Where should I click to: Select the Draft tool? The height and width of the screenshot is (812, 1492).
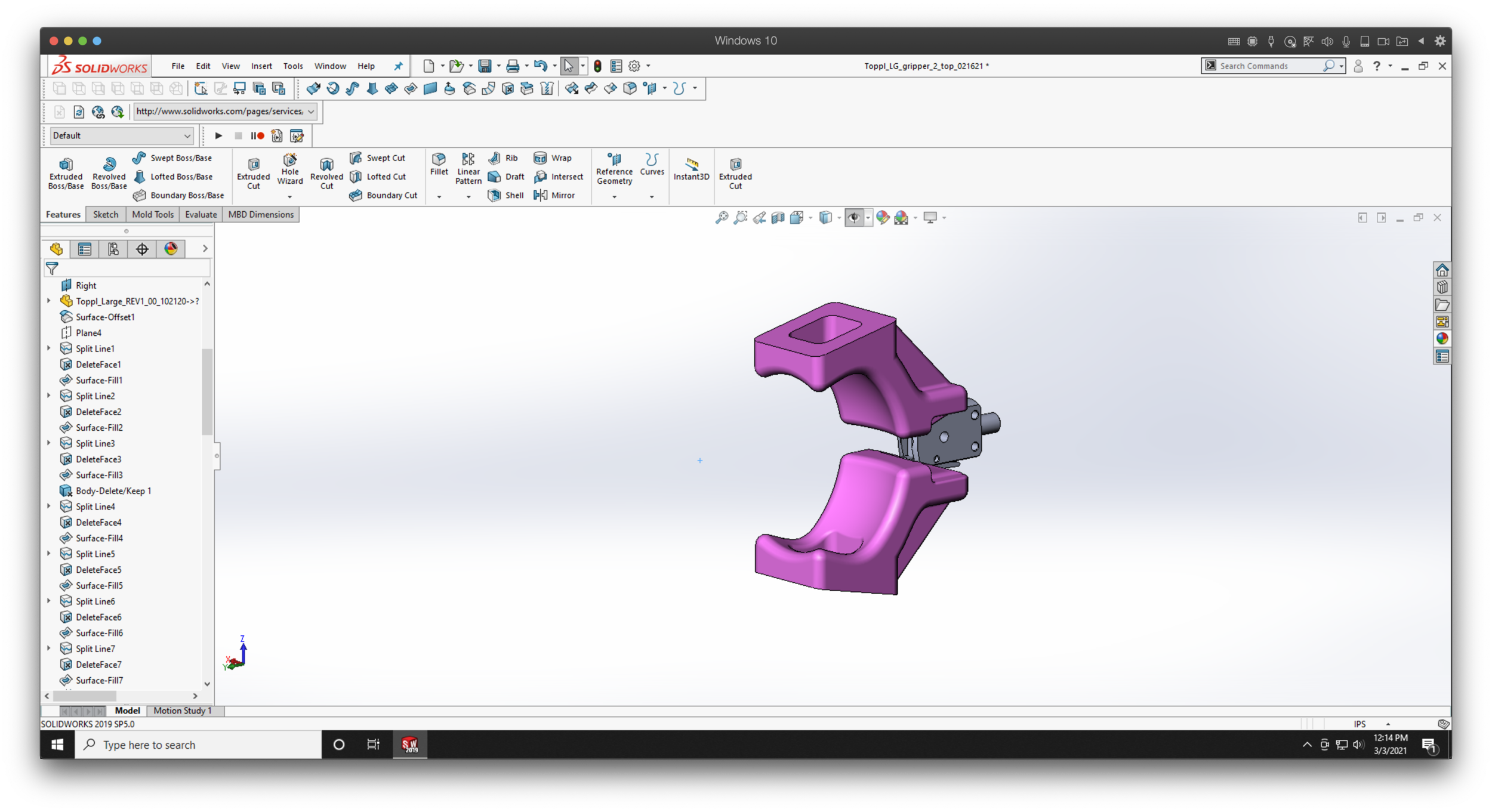tap(505, 177)
